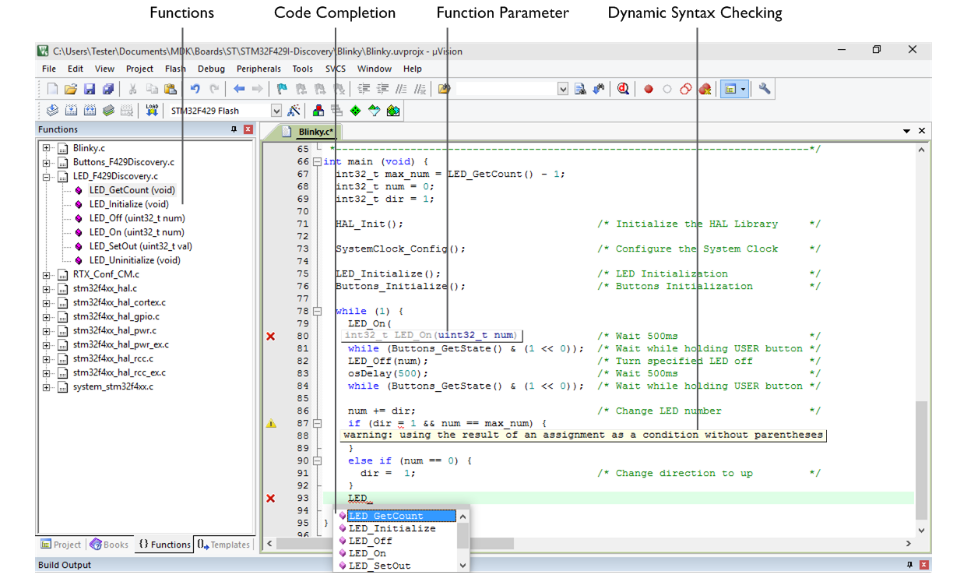Viewport: 958px width, 573px height.
Task: Click the Manage Run-Time Environment green diamond icon
Action: tap(356, 111)
